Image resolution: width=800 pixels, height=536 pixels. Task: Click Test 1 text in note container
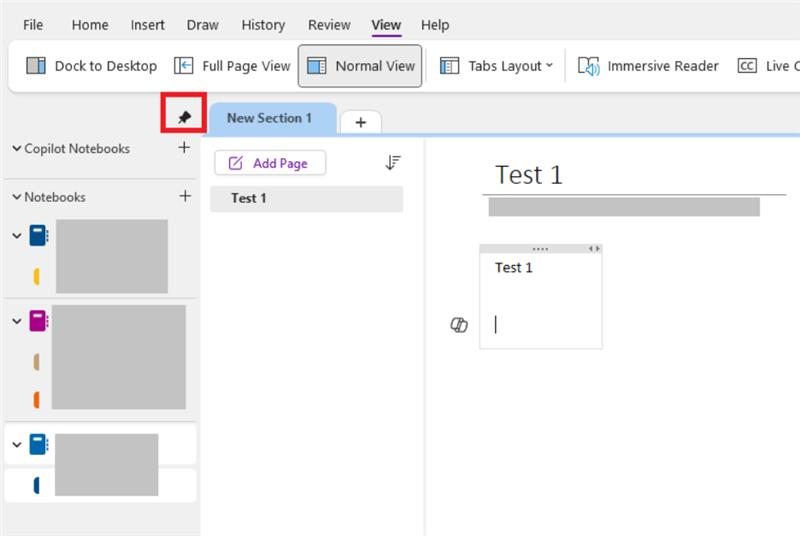(x=513, y=268)
